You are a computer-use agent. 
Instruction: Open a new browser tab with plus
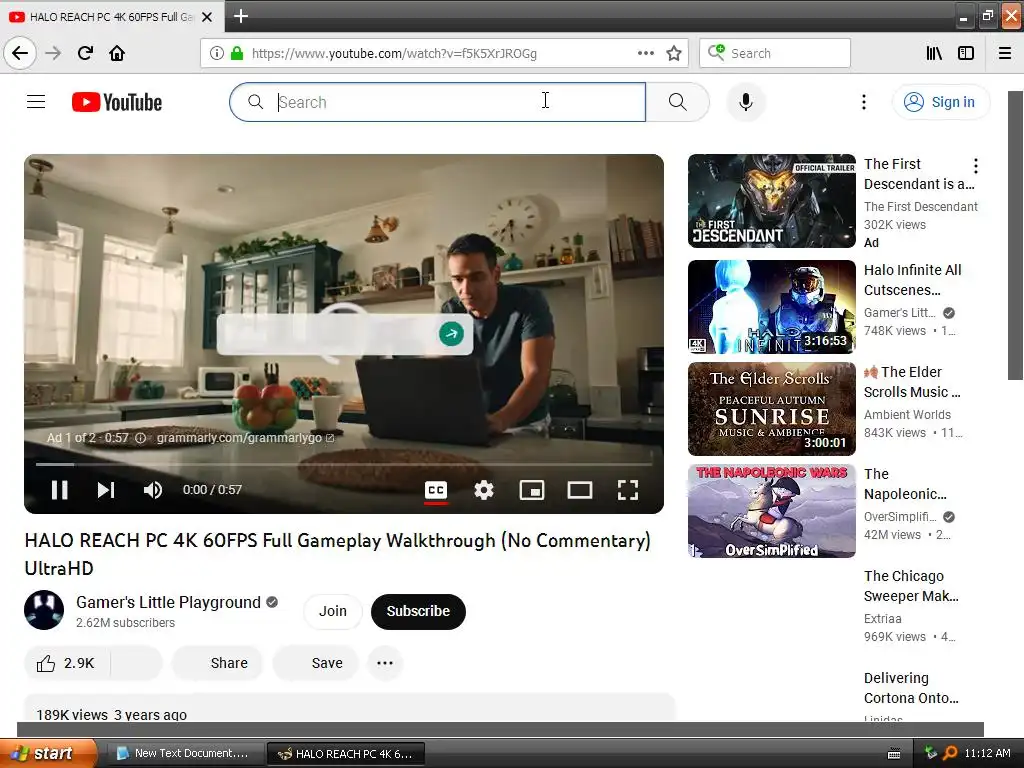pos(240,16)
